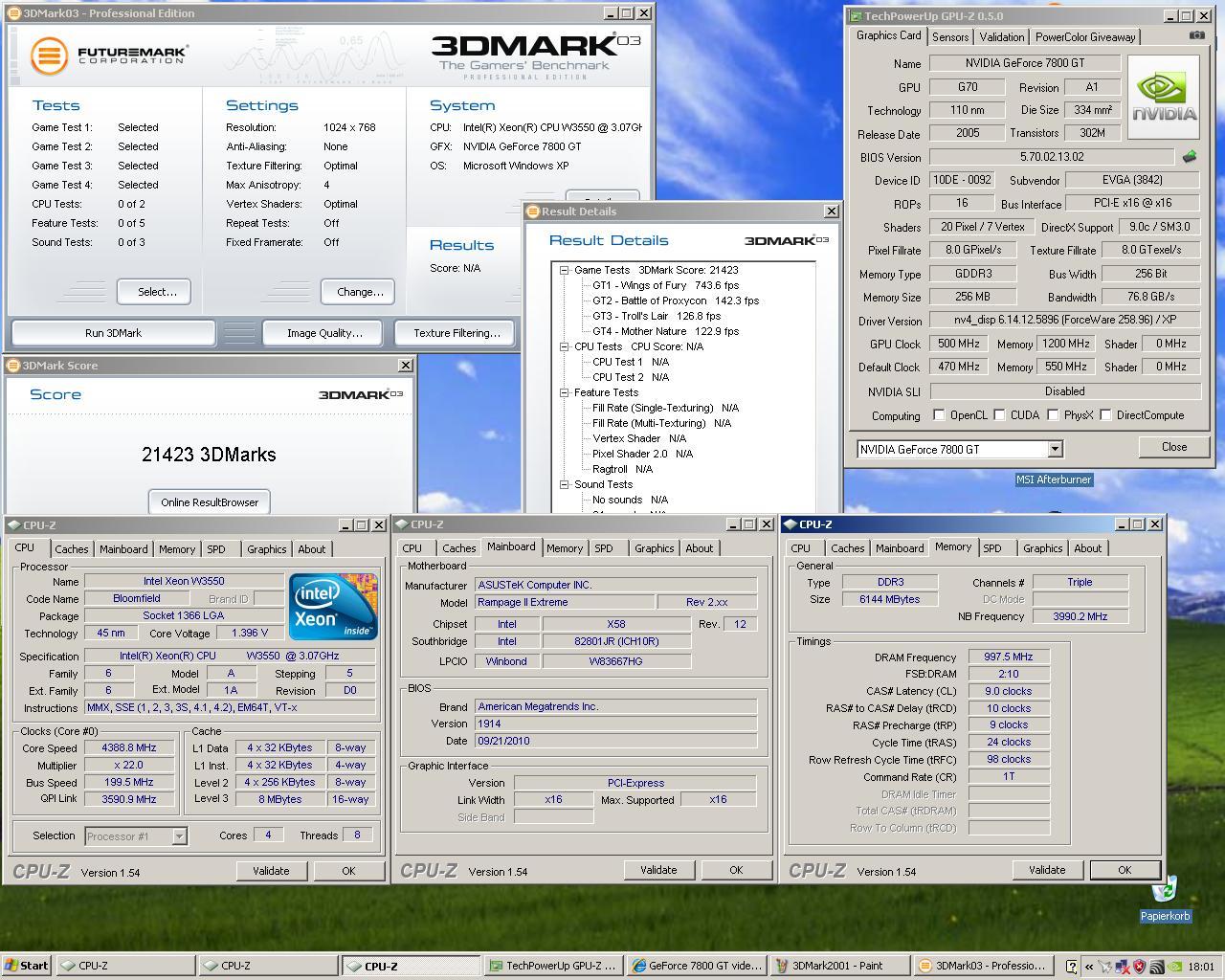Open the Processor #1 selection dropdown

(179, 836)
